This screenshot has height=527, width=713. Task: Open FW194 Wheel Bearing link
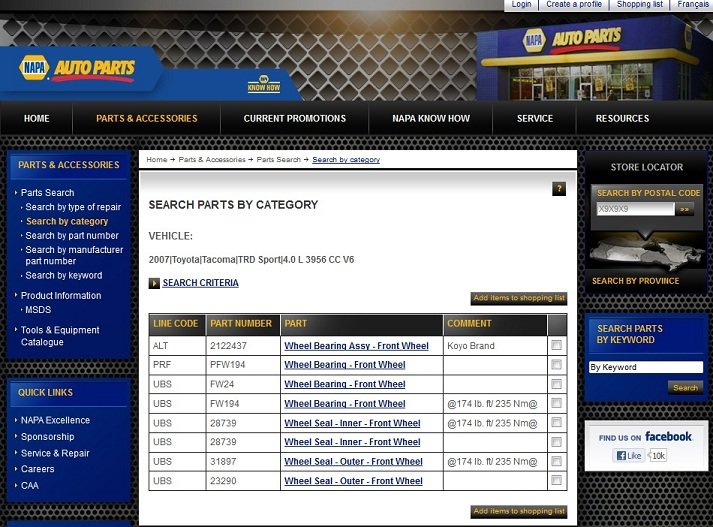(345, 404)
